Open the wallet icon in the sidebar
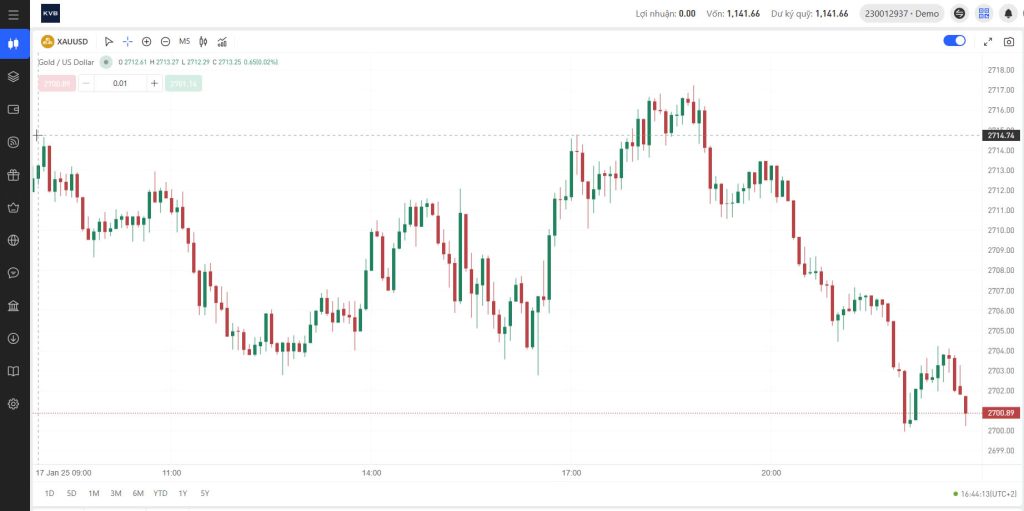The image size is (1024, 511). [14, 109]
